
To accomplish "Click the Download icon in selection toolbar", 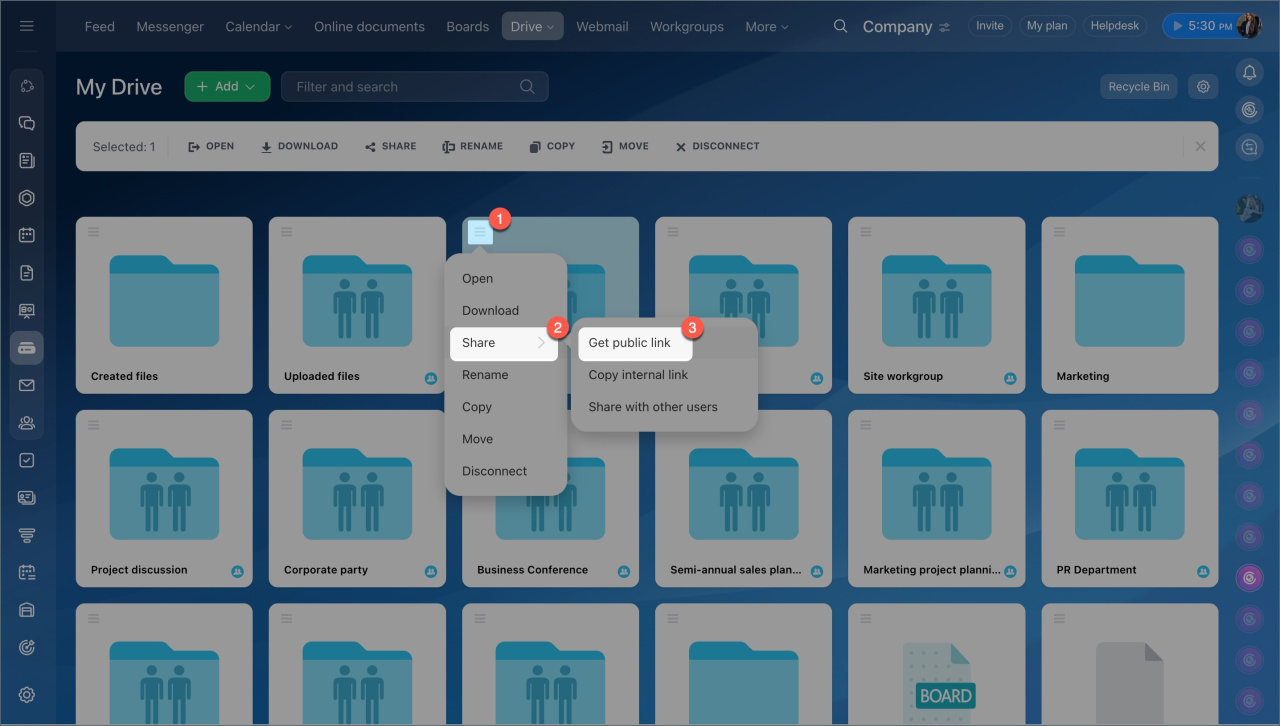I will 299,147.
